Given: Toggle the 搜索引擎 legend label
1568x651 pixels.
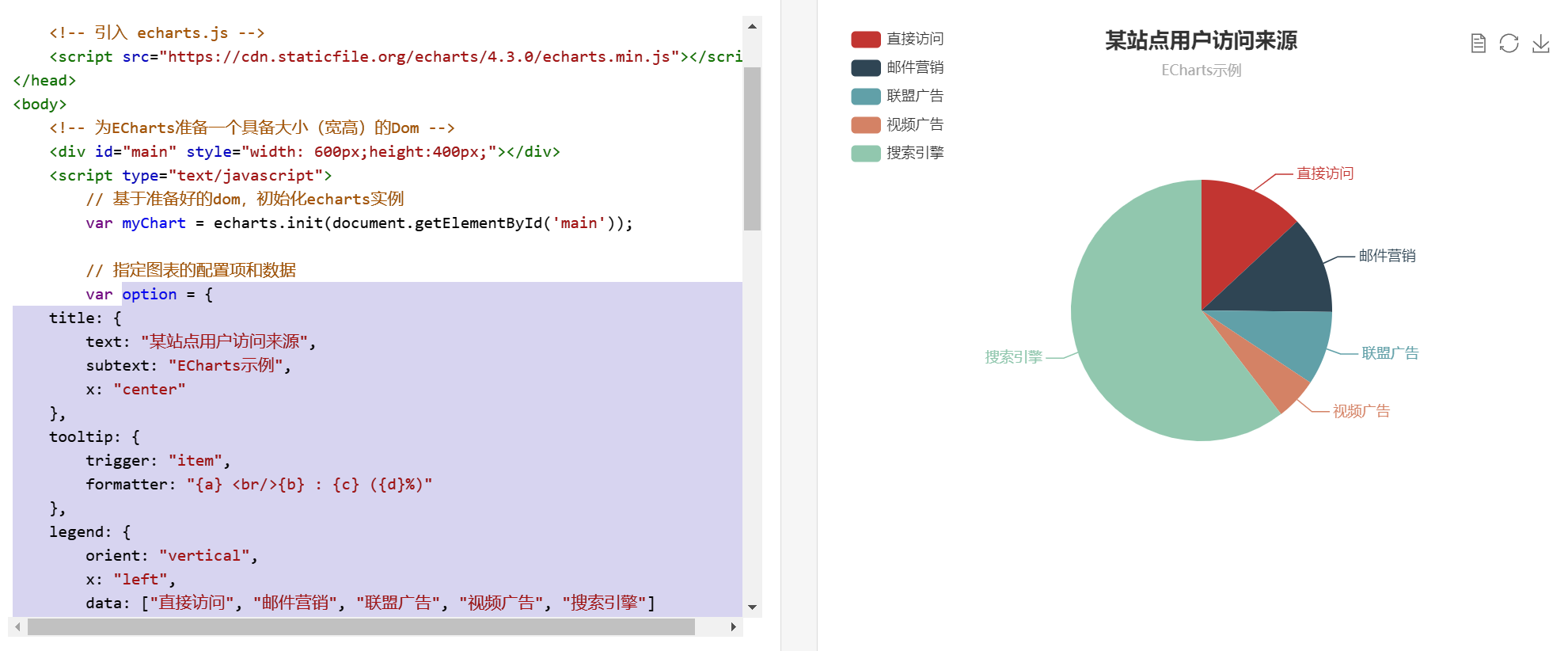Looking at the screenshot, I should [915, 153].
